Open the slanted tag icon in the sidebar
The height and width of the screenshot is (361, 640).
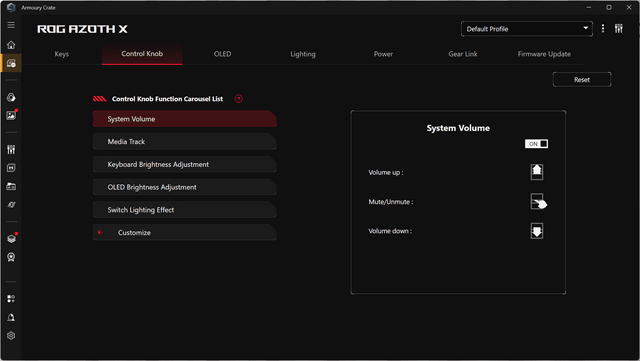pyautogui.click(x=11, y=205)
